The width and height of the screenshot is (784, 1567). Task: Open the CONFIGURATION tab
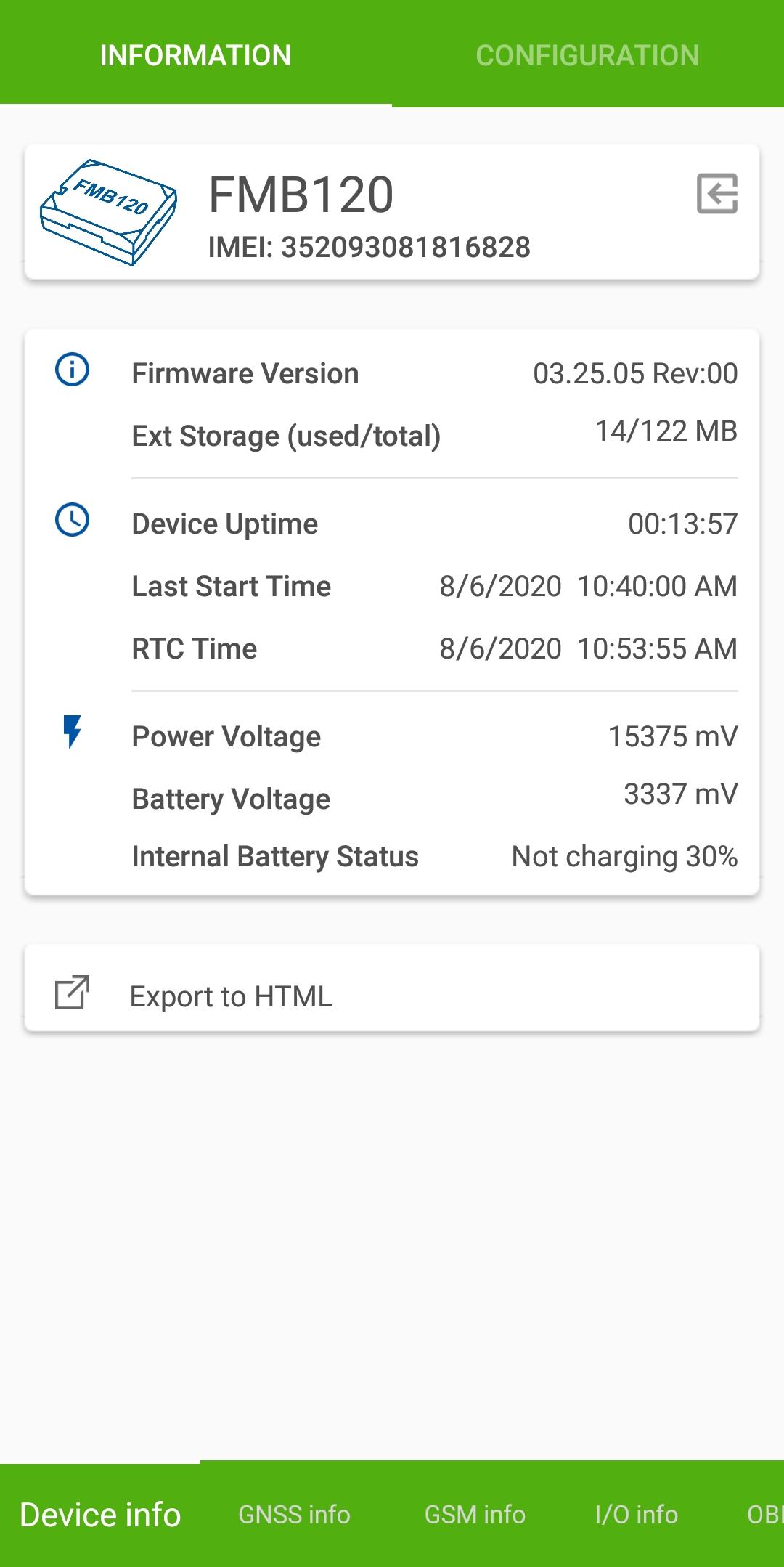pyautogui.click(x=588, y=55)
